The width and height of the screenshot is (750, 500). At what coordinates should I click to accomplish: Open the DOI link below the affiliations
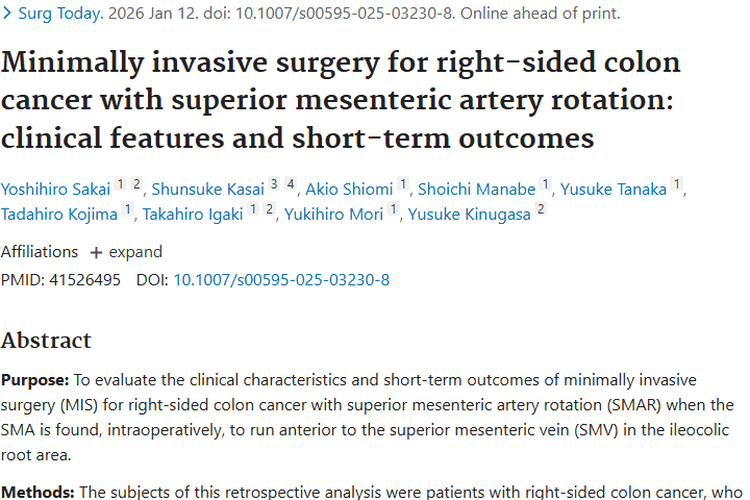pos(281,280)
